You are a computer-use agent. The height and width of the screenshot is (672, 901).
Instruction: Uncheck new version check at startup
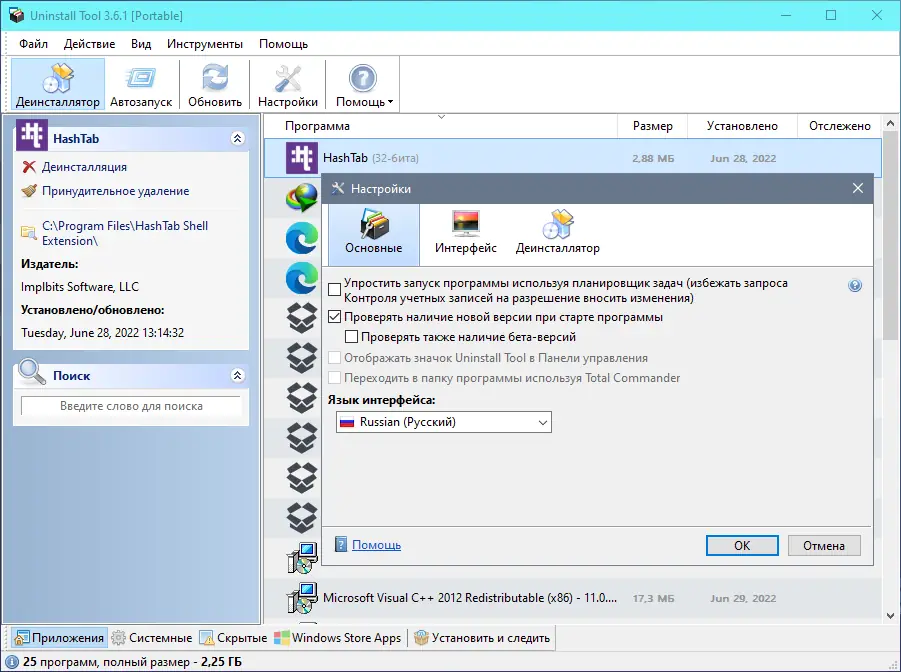tap(334, 317)
